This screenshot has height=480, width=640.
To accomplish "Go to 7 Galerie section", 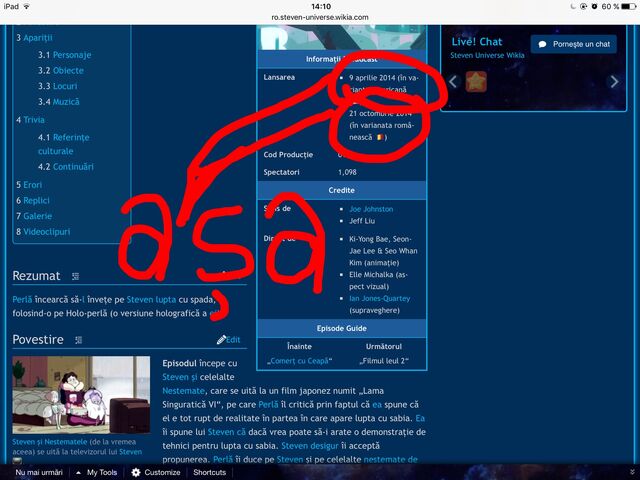I will click(34, 216).
